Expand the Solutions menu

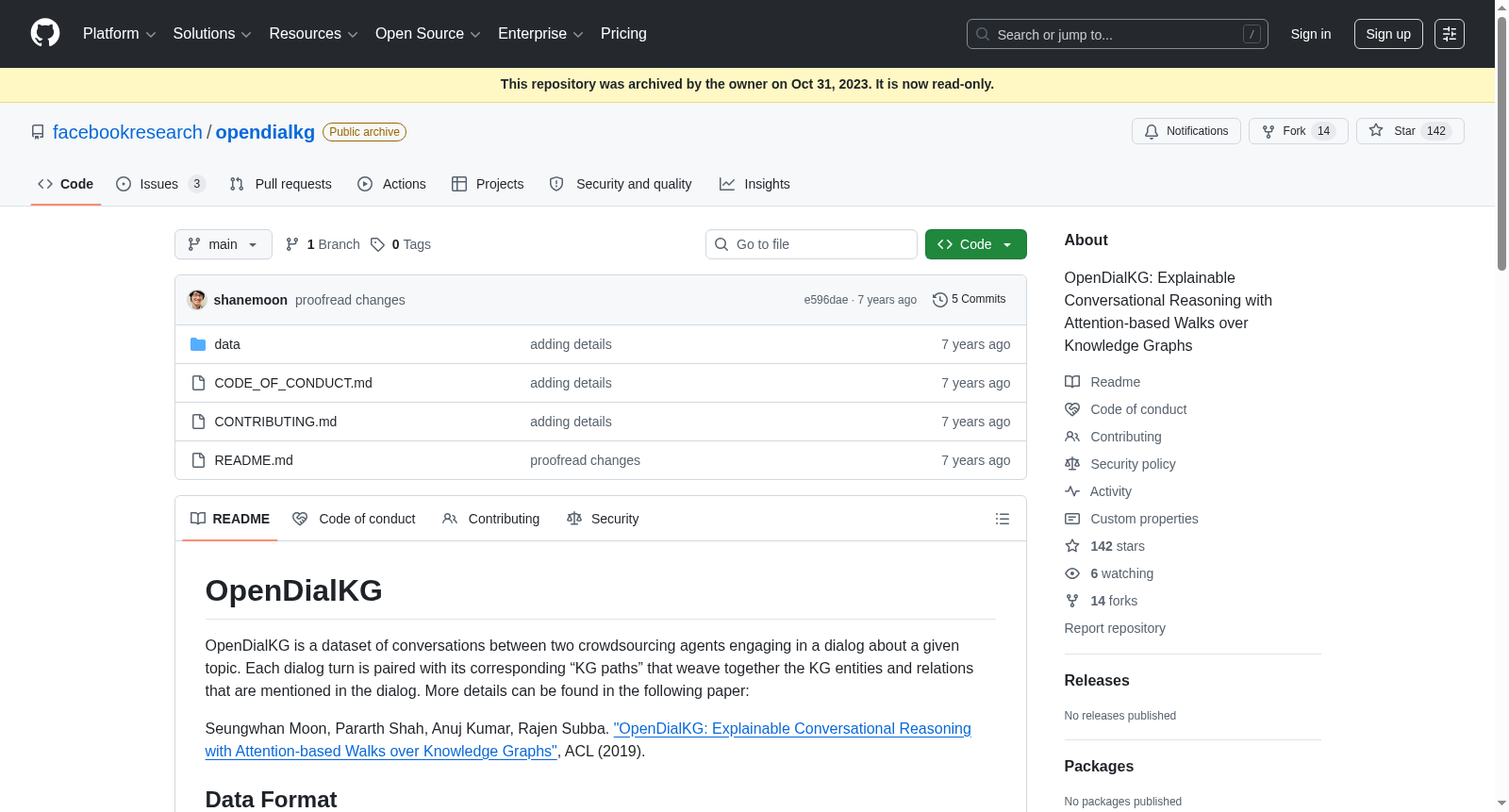point(212,34)
